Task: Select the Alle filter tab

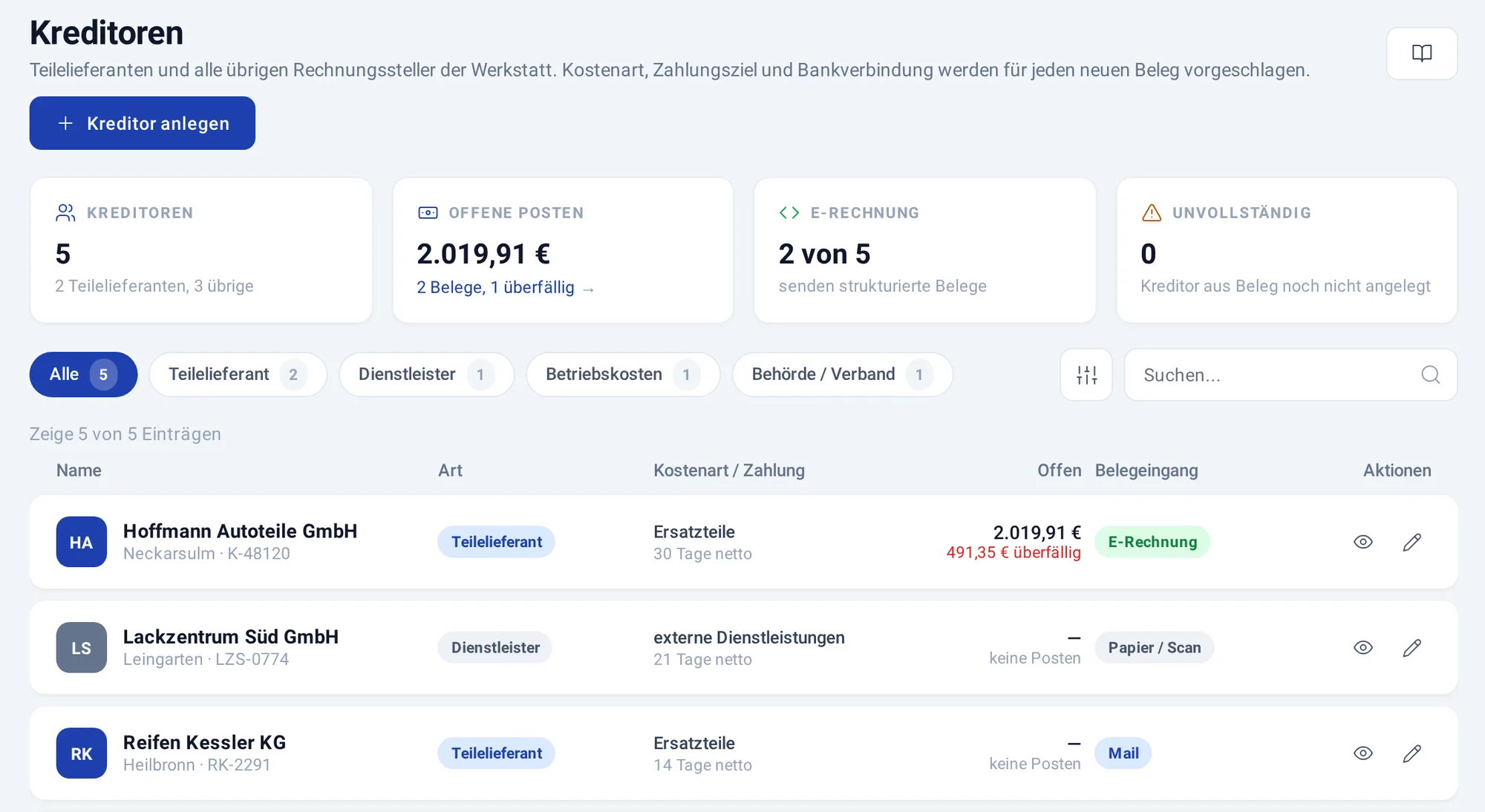Action: pos(83,375)
